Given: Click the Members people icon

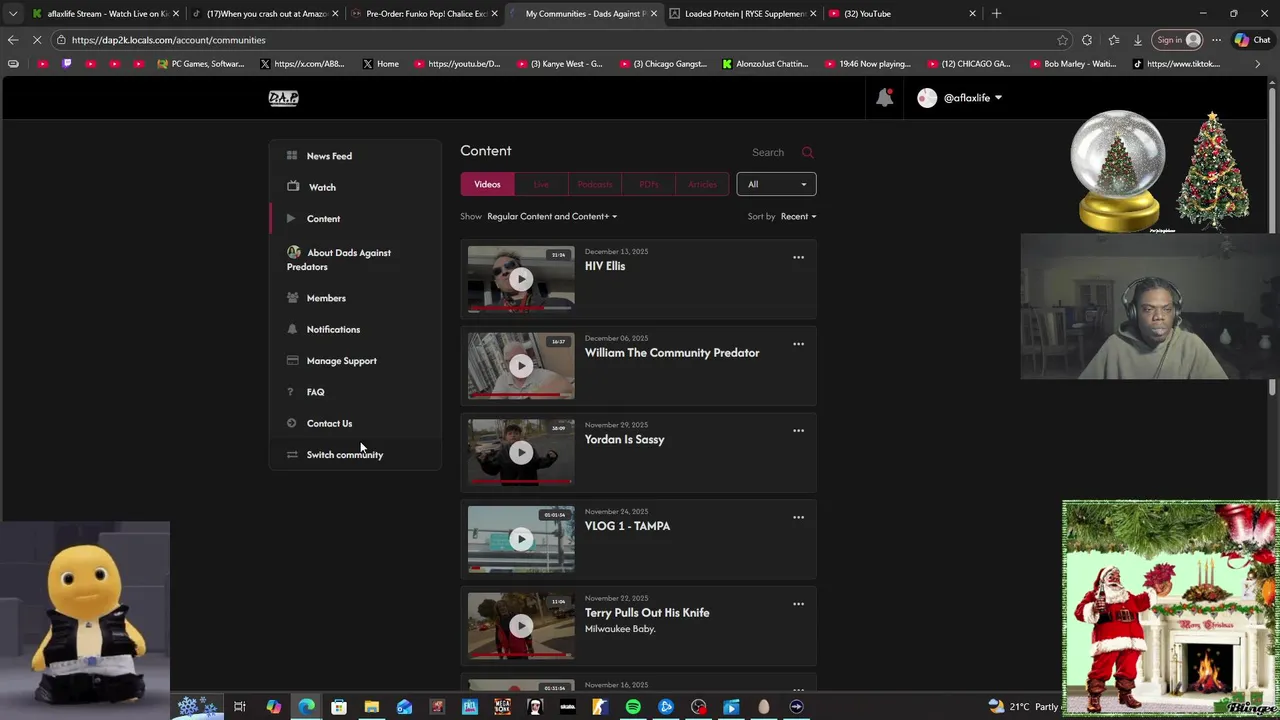Looking at the screenshot, I should pos(292,297).
